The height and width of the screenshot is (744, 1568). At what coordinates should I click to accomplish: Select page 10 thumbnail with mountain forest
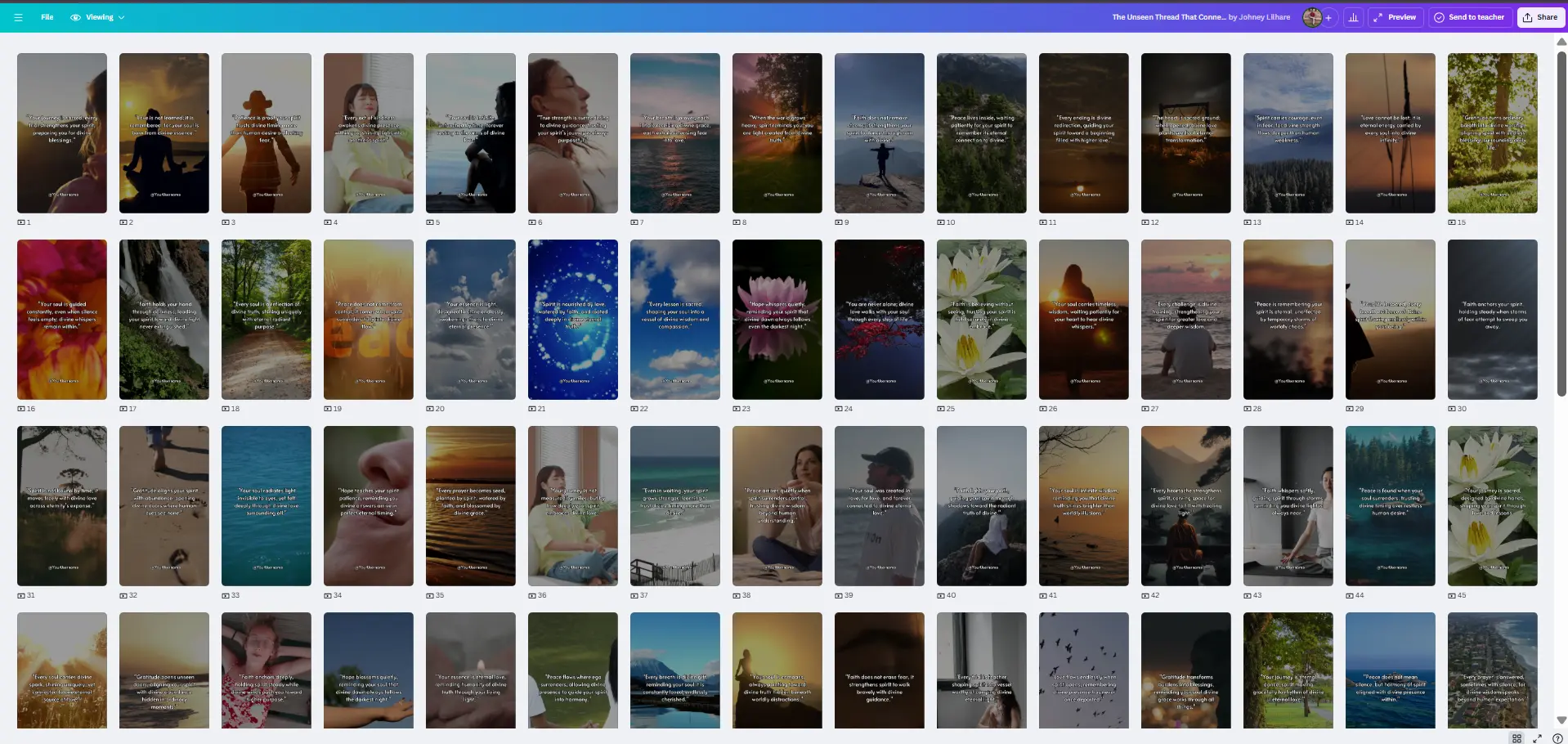click(982, 133)
